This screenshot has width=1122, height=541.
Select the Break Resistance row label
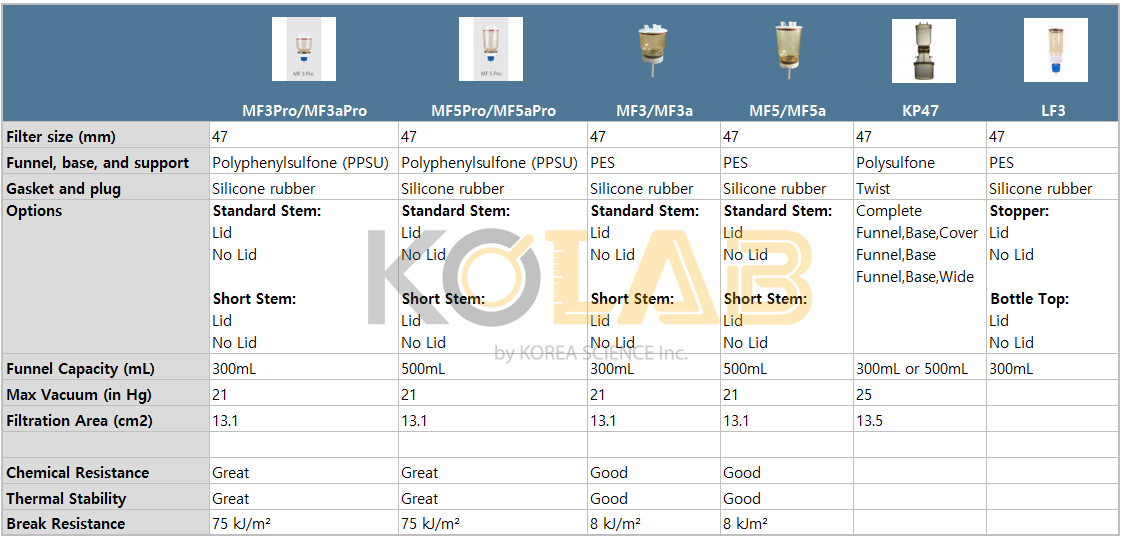click(x=66, y=524)
